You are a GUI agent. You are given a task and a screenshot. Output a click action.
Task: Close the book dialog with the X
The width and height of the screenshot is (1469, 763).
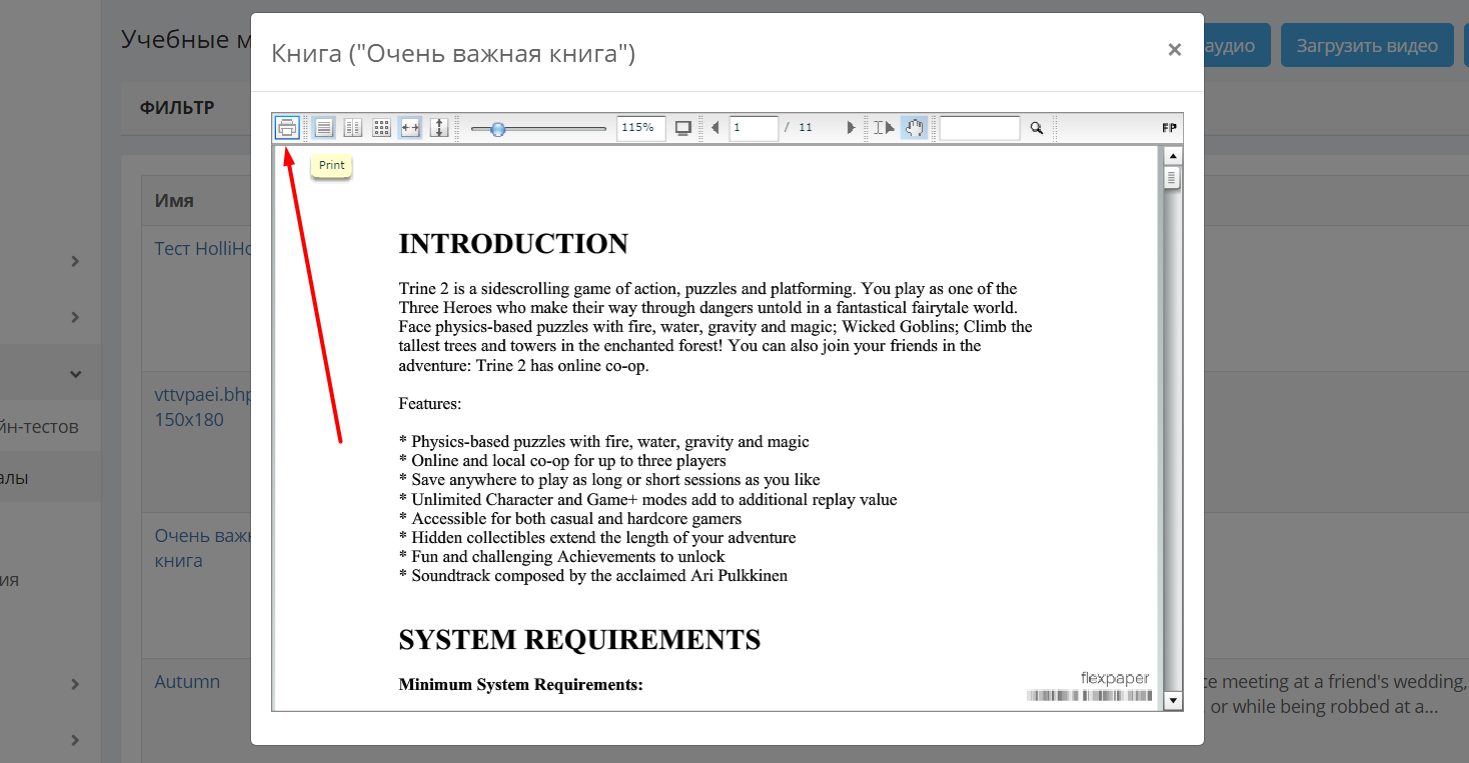1175,49
